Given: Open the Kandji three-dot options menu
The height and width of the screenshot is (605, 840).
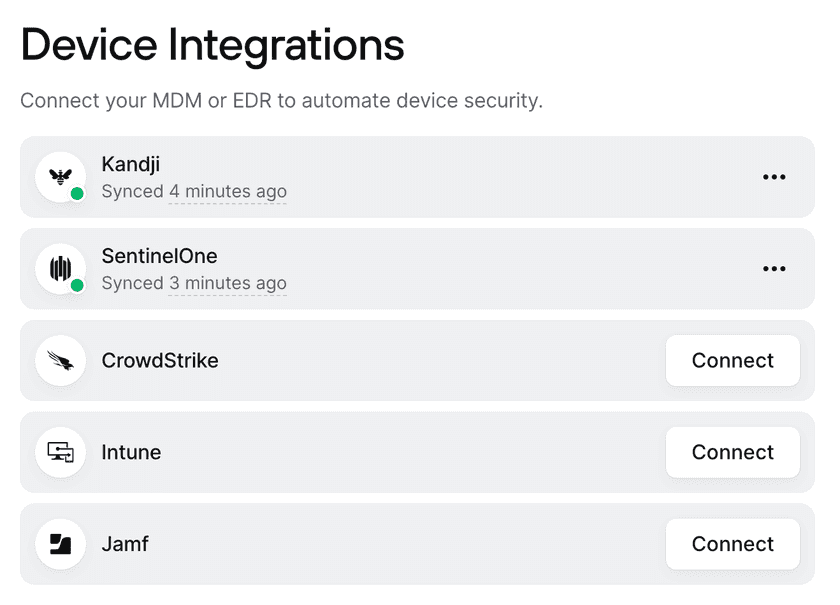Looking at the screenshot, I should tap(774, 177).
